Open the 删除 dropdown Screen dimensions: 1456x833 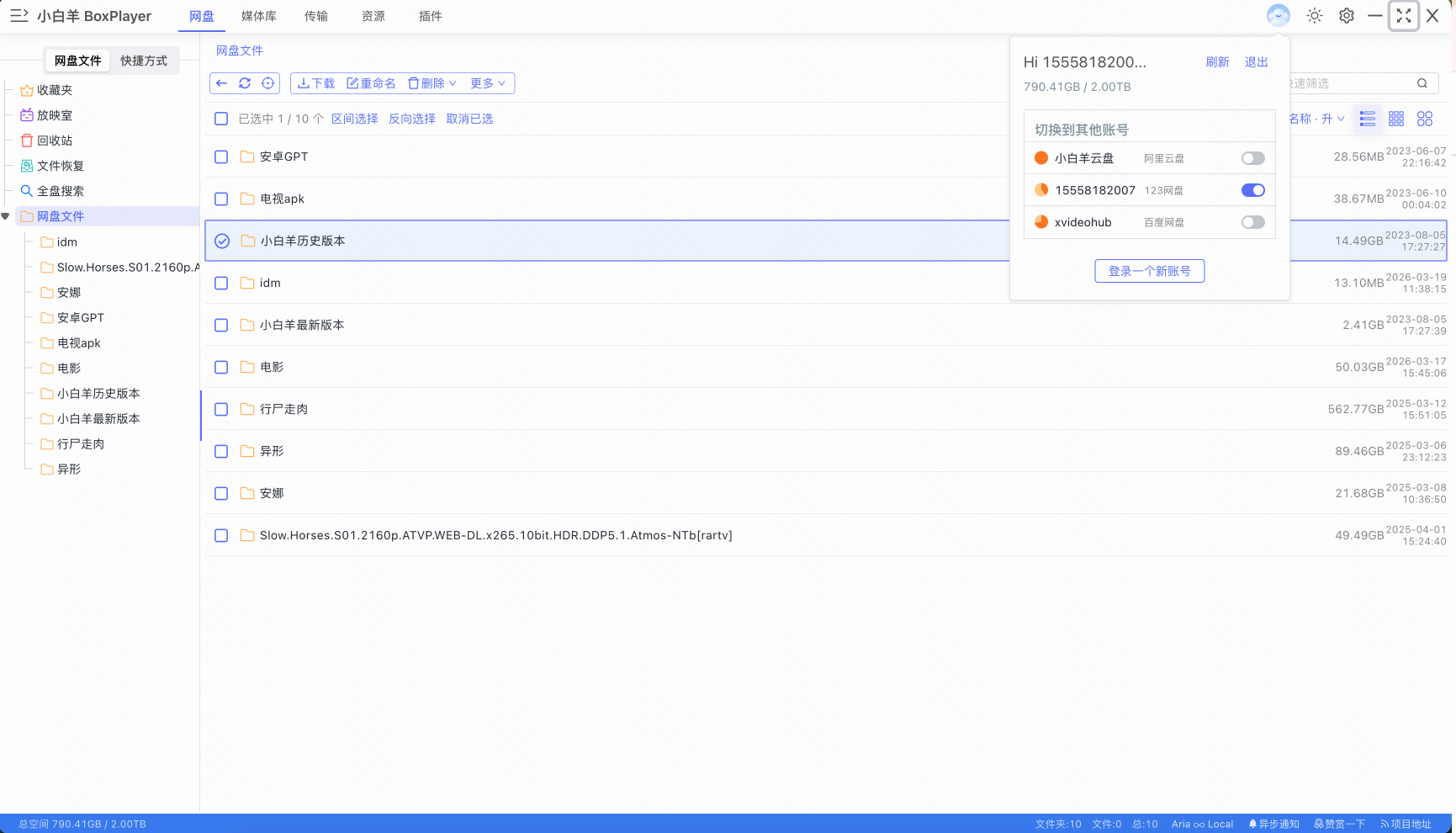pyautogui.click(x=432, y=83)
